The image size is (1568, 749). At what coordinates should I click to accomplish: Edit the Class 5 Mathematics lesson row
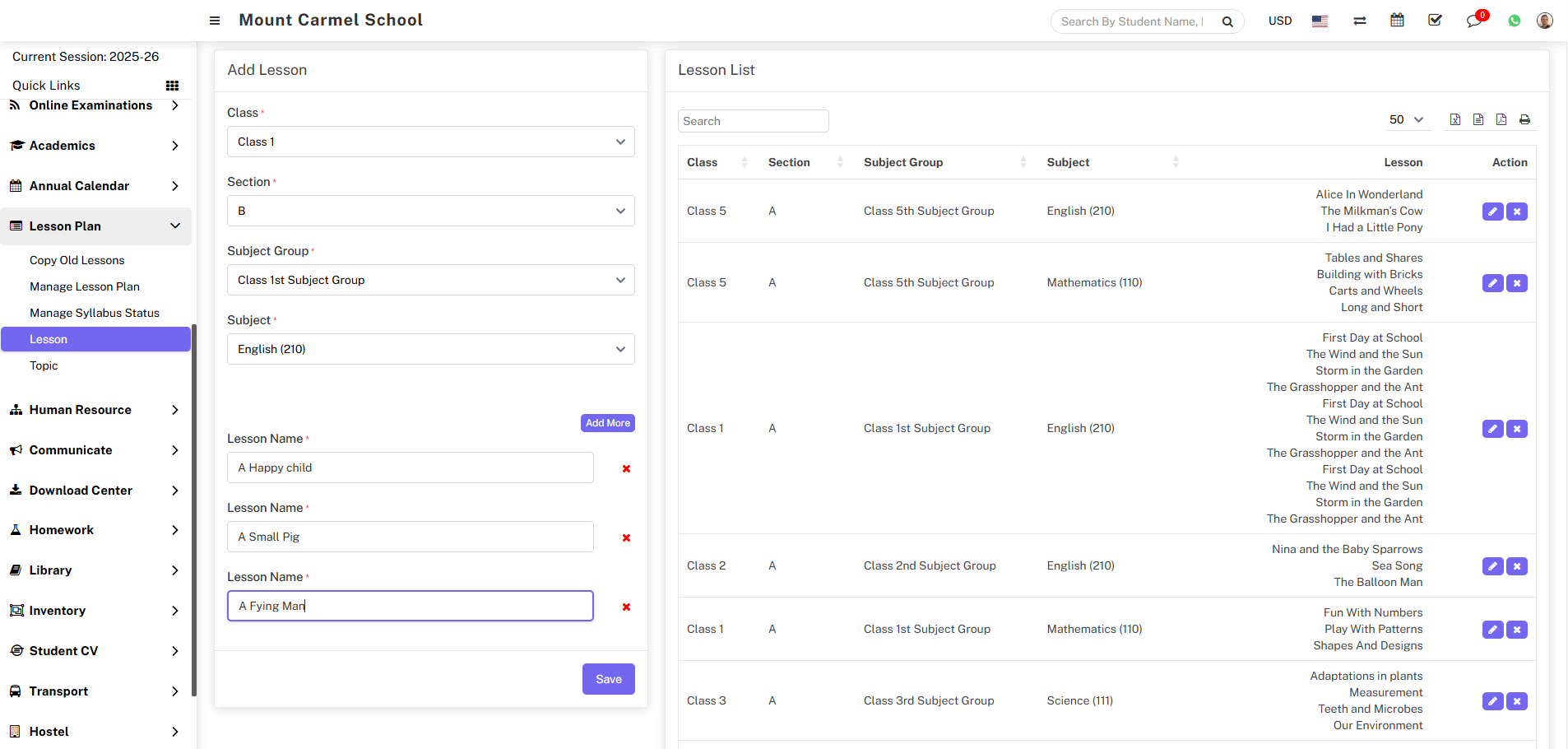click(x=1492, y=283)
